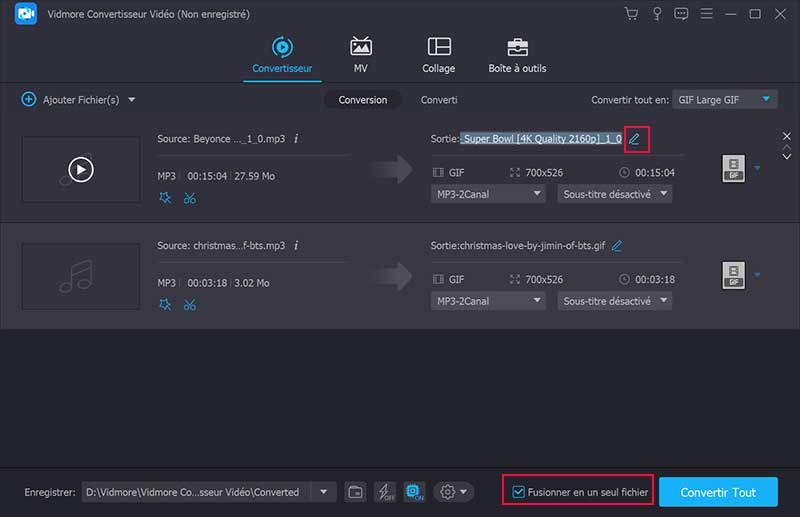
Task: Open the save path dropdown field
Action: [322, 492]
